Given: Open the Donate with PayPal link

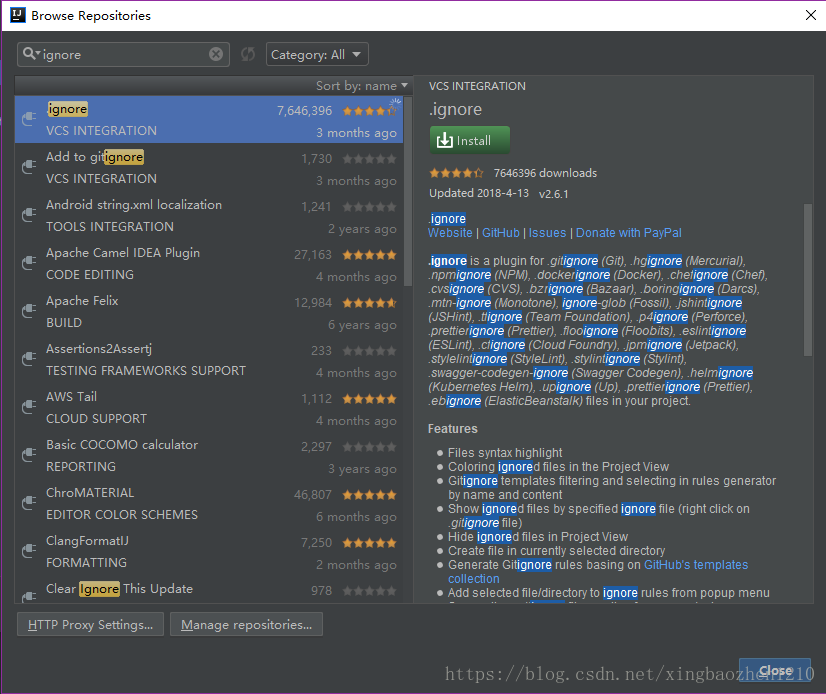Looking at the screenshot, I should (x=628, y=233).
